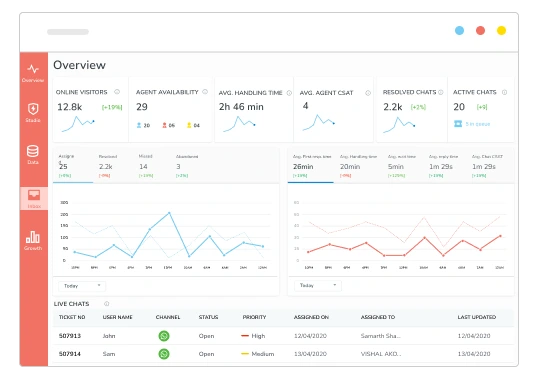Click info icon next to Avg. Handling Time
The width and height of the screenshot is (538, 375).
[x=289, y=93]
